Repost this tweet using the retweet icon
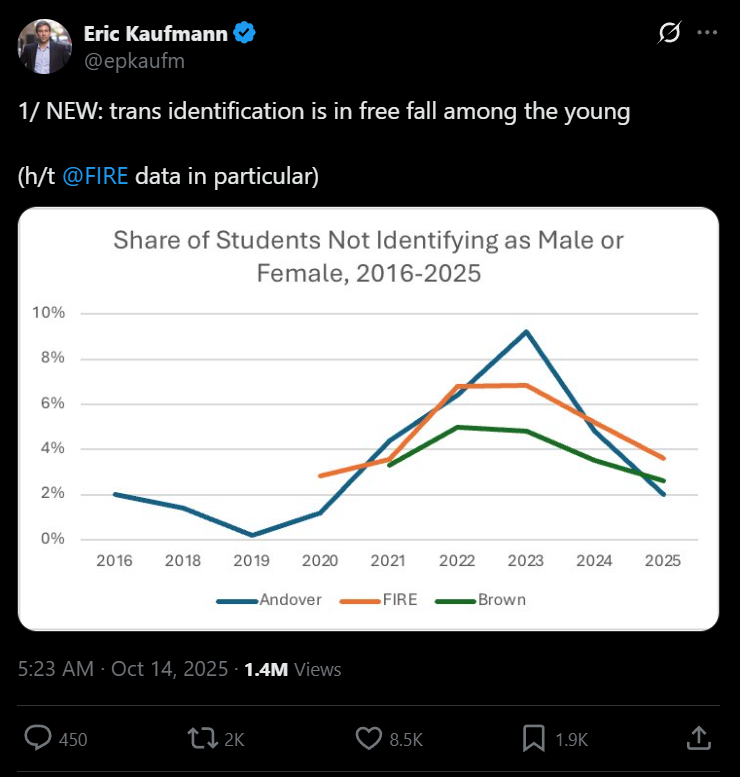 [x=203, y=738]
